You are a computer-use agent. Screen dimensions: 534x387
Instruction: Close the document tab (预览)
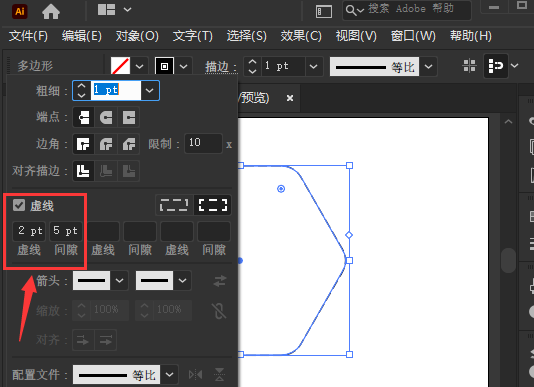[x=290, y=98]
